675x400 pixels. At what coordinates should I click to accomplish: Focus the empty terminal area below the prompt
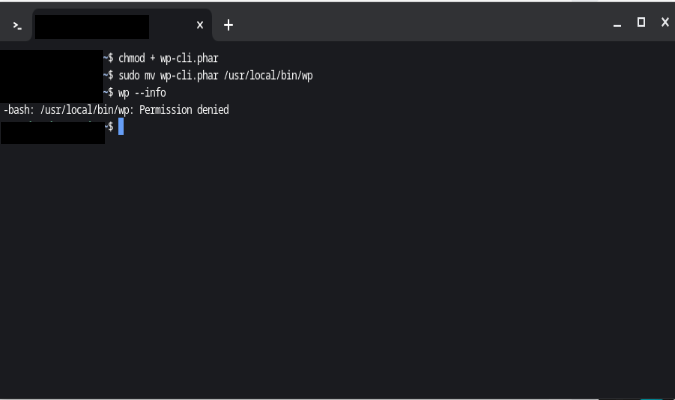pyautogui.click(x=338, y=267)
